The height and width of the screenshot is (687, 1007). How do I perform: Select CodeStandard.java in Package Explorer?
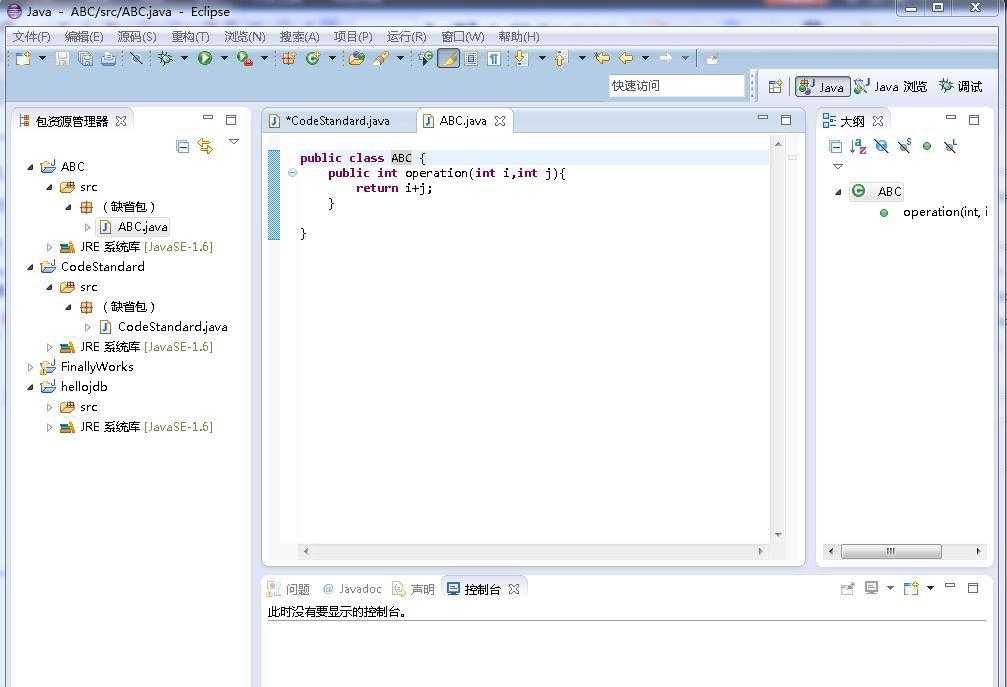(172, 327)
